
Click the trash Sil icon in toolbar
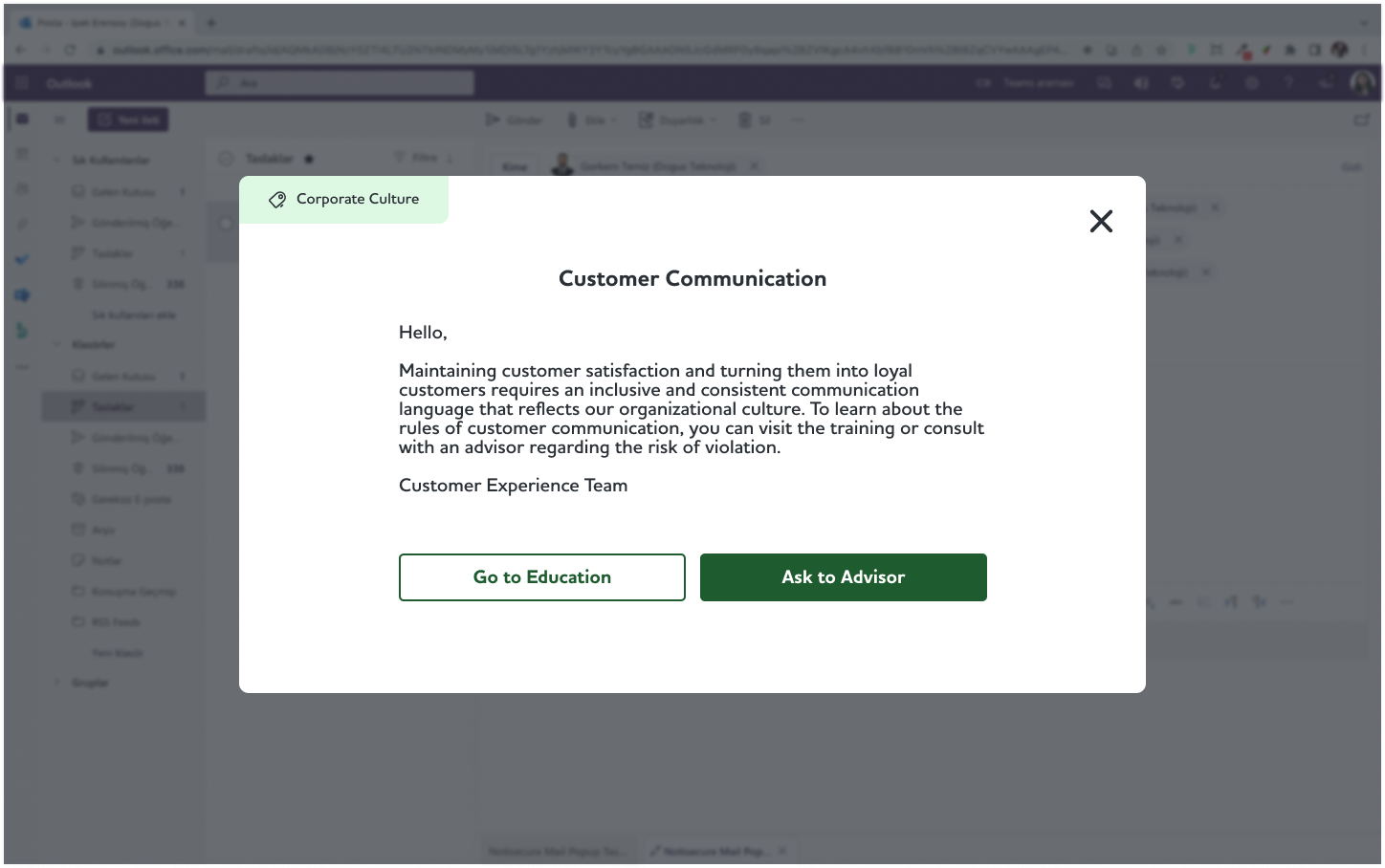(x=745, y=119)
